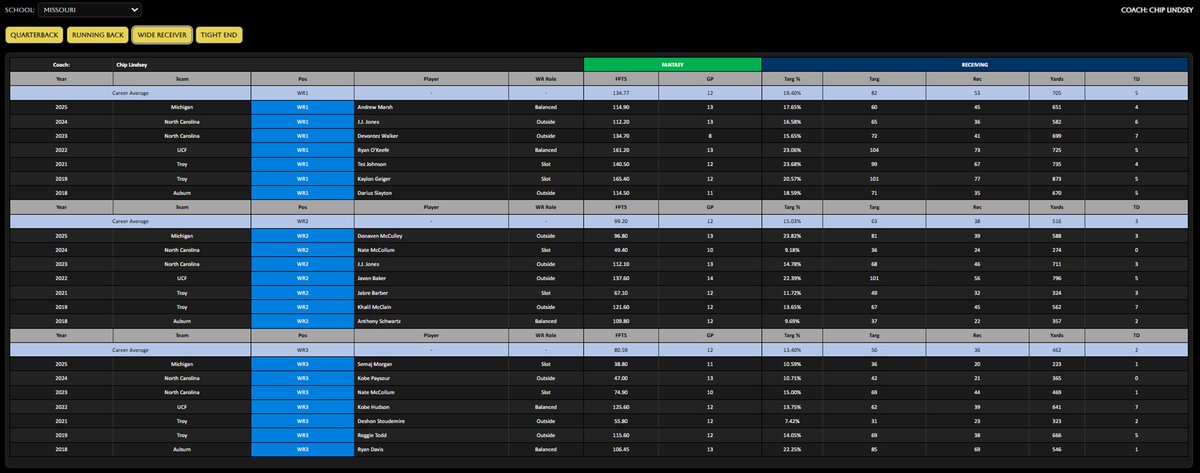Switch to the Quarterback position tab
The width and height of the screenshot is (1200, 473).
tap(34, 35)
